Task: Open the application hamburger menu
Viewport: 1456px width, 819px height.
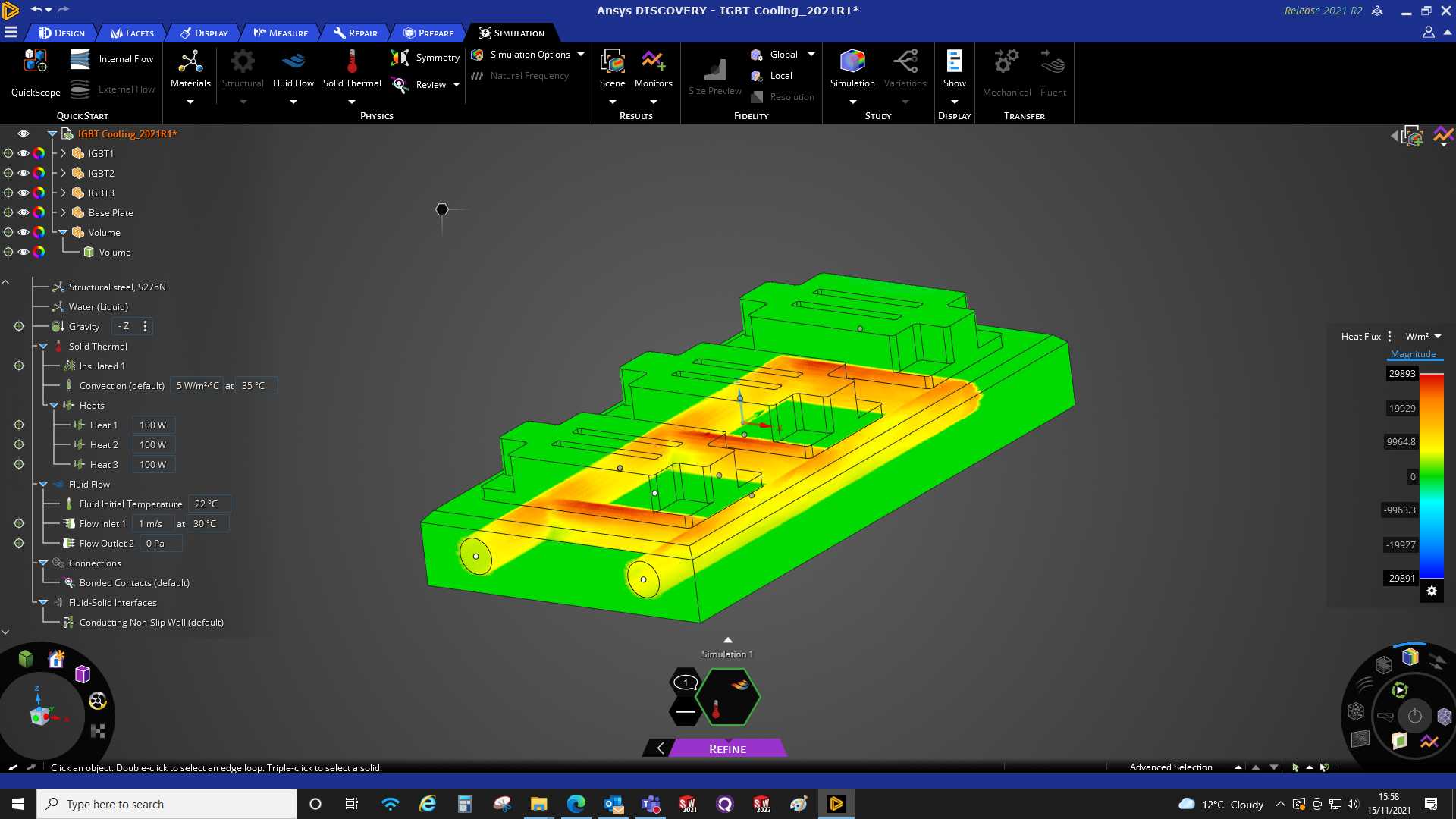Action: click(11, 32)
